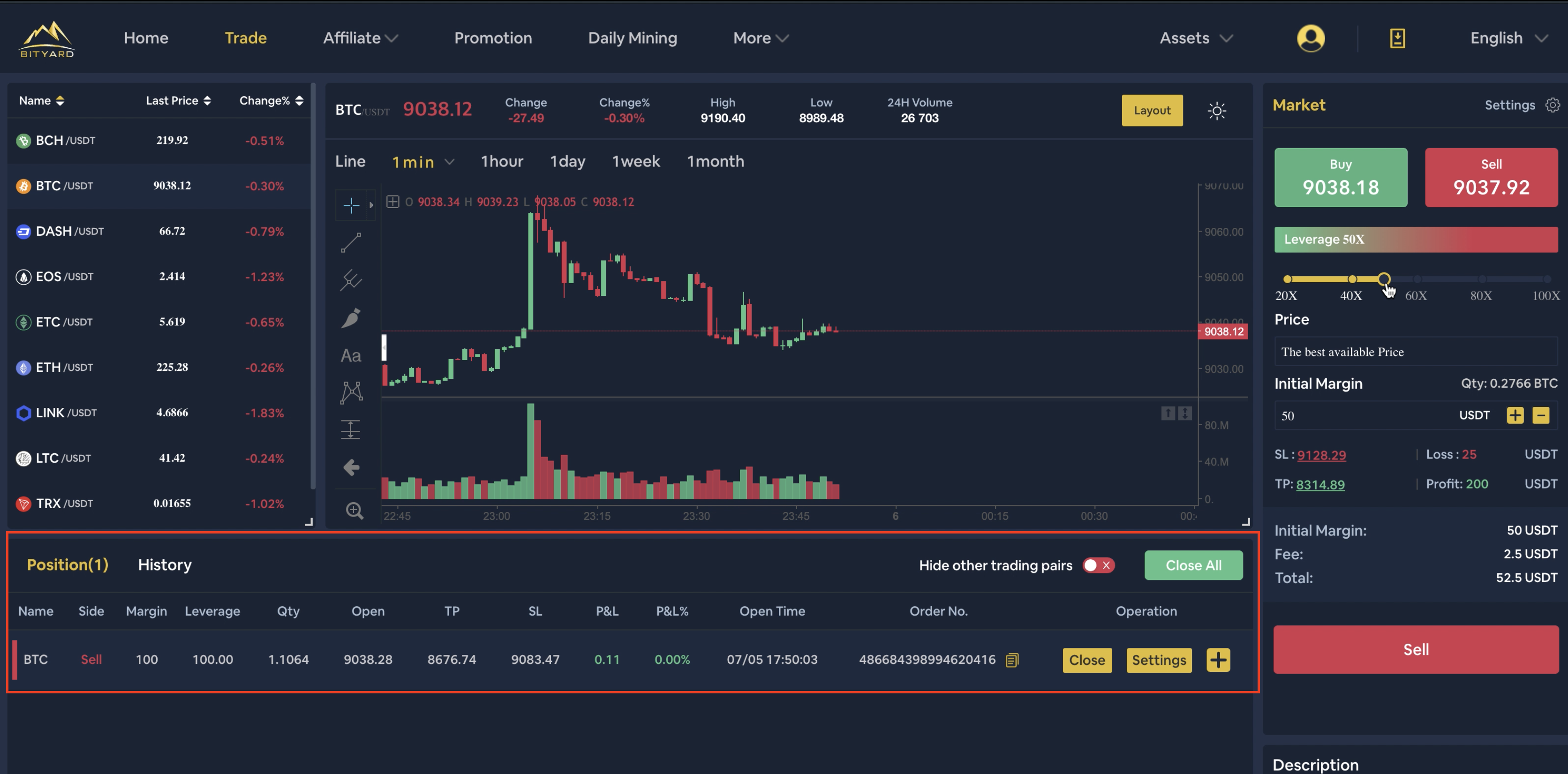Click the yellow Layout button
This screenshot has height=774, width=1568.
pos(1152,111)
